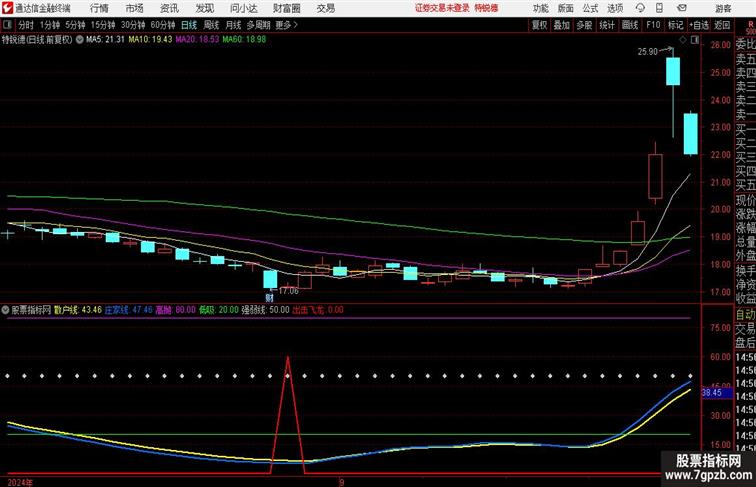Click the +自选 add to watchlist button
The image size is (756, 487).
(x=699, y=25)
